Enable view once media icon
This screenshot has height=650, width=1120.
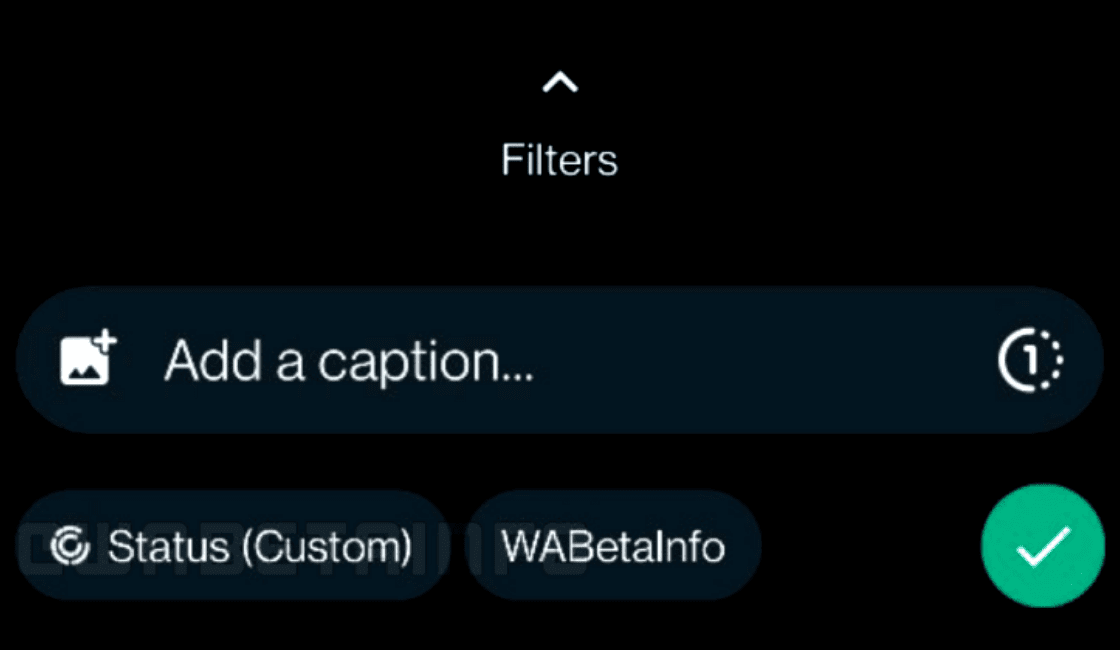tap(1030, 360)
